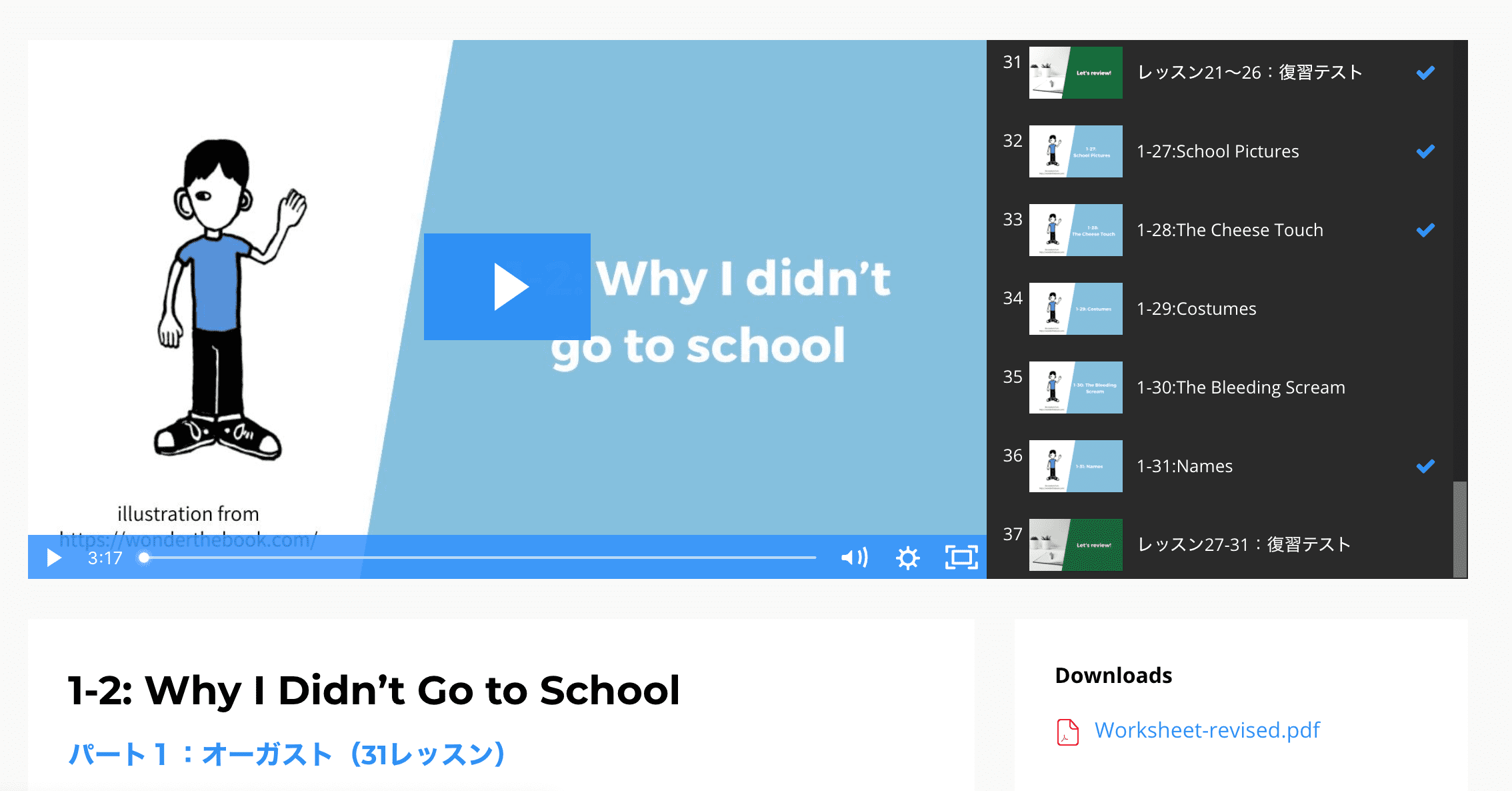Click the PDF file icon under Downloads
The width and height of the screenshot is (1512, 791).
(1067, 732)
